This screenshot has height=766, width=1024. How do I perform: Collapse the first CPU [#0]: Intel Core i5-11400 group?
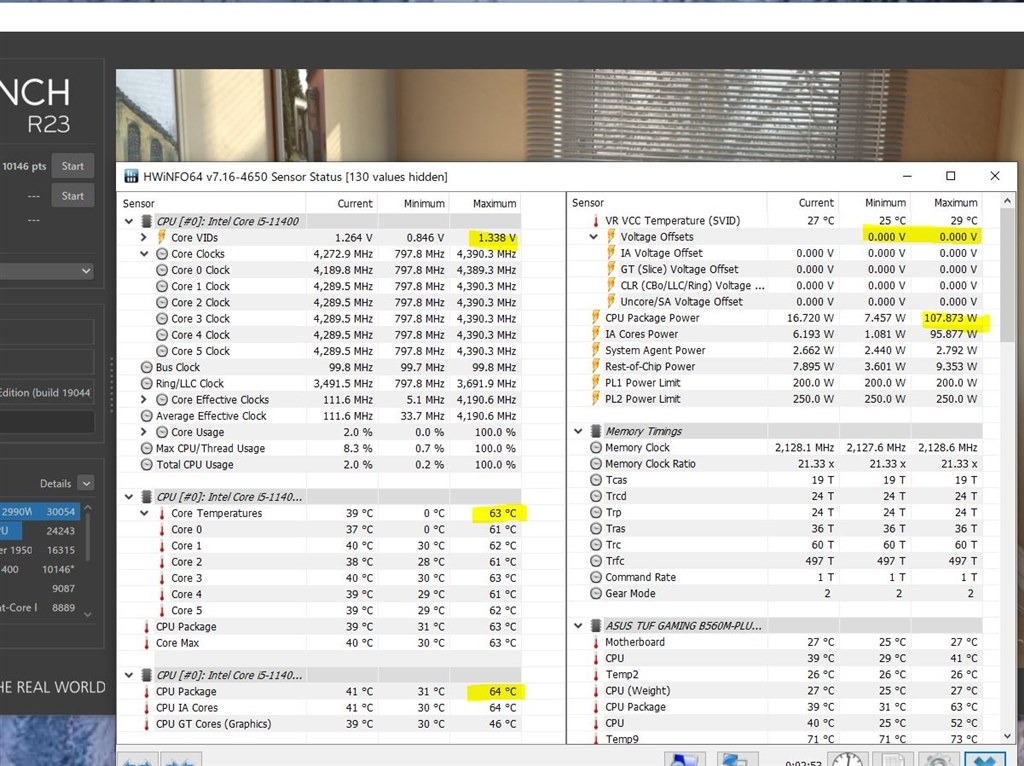[x=129, y=221]
